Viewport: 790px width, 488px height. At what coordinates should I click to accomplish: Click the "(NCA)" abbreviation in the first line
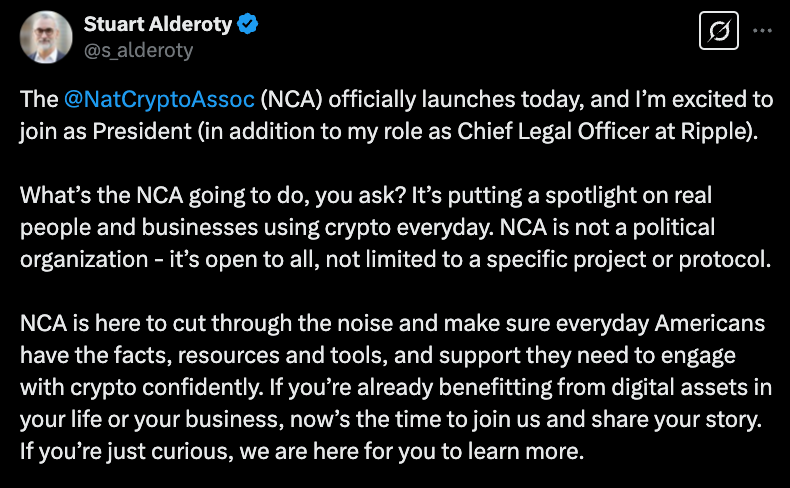[x=291, y=100]
